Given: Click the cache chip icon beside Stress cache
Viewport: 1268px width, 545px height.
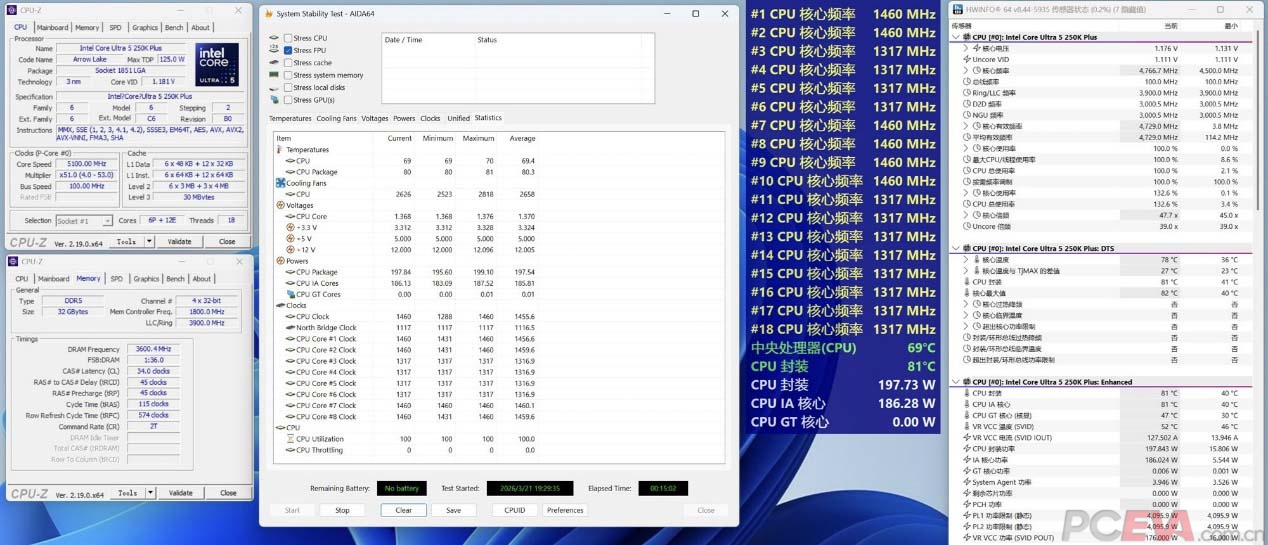Looking at the screenshot, I should [x=274, y=63].
